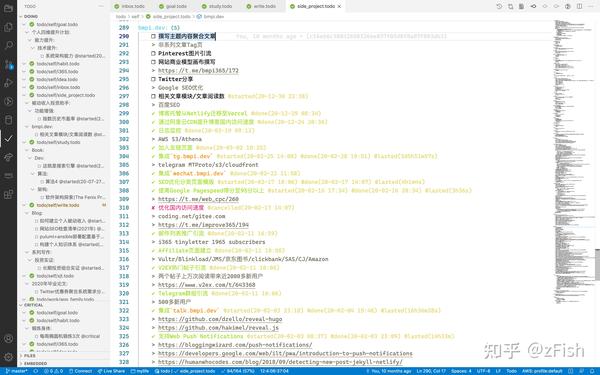Check the Pinterest图片引流 todo box
The width and height of the screenshot is (600, 375).
click(x=153, y=54)
